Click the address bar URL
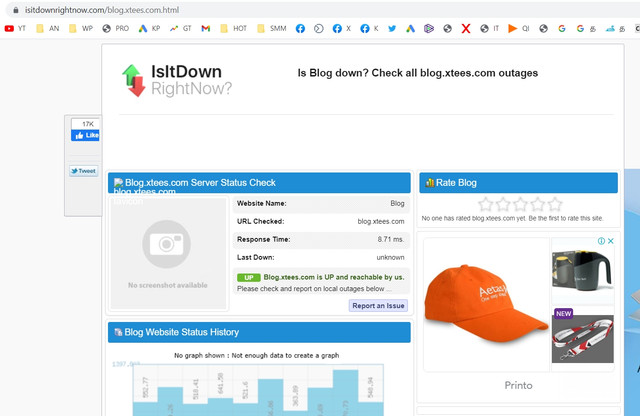Image resolution: width=640 pixels, height=416 pixels. 102,10
